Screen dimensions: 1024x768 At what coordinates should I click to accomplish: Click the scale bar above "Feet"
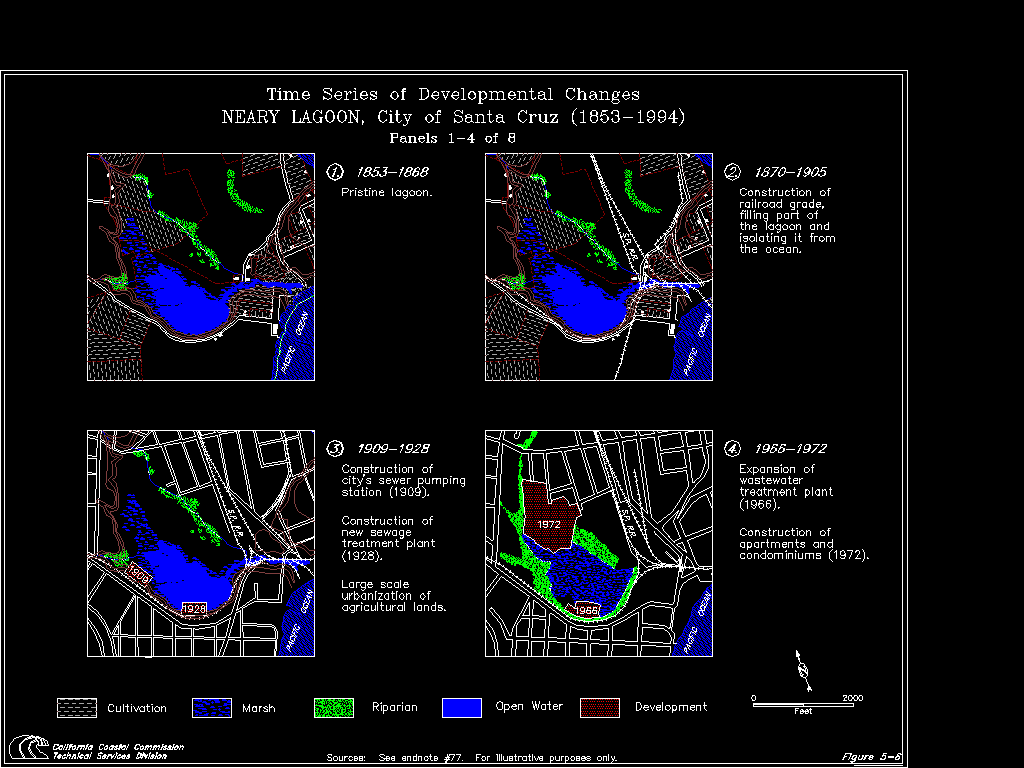tap(803, 705)
